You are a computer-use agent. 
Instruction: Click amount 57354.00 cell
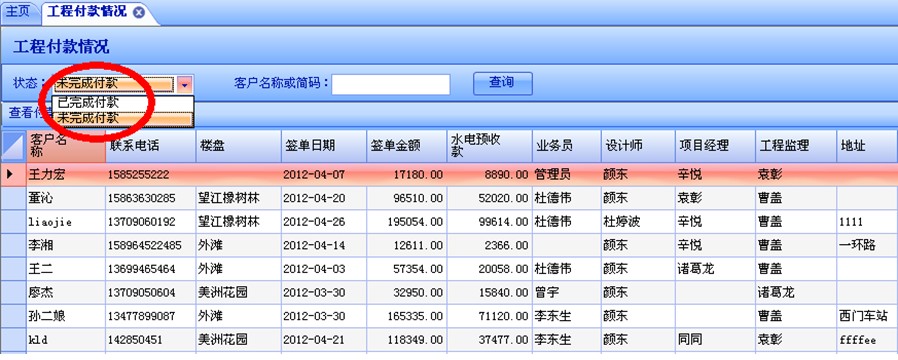coord(406,269)
